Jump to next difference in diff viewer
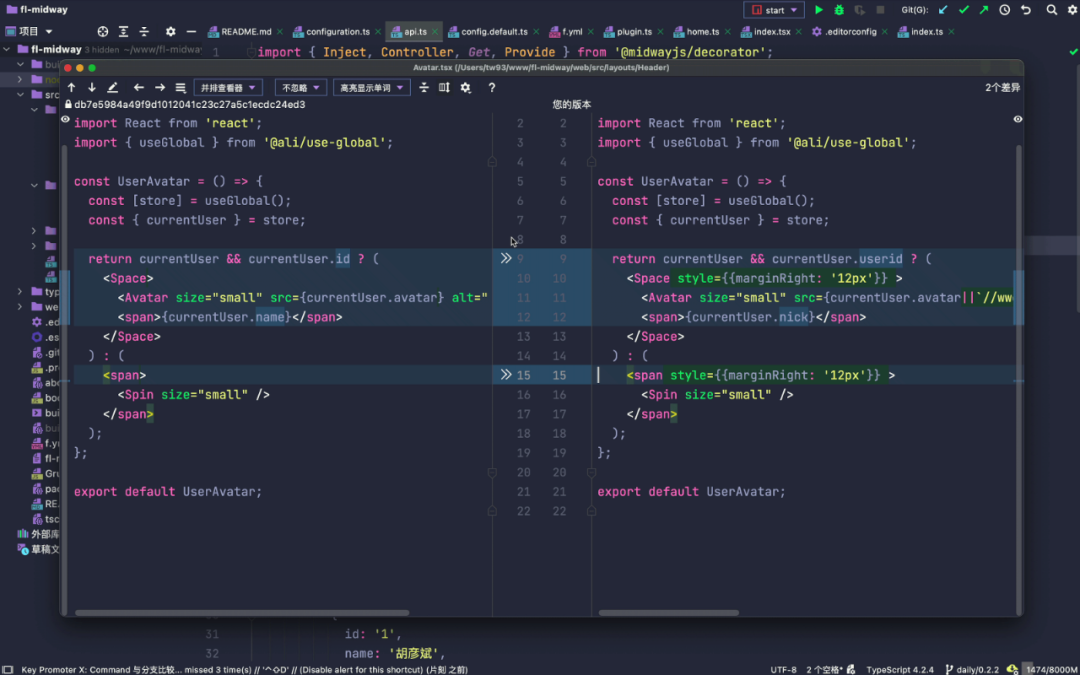This screenshot has width=1080, height=675. click(92, 87)
